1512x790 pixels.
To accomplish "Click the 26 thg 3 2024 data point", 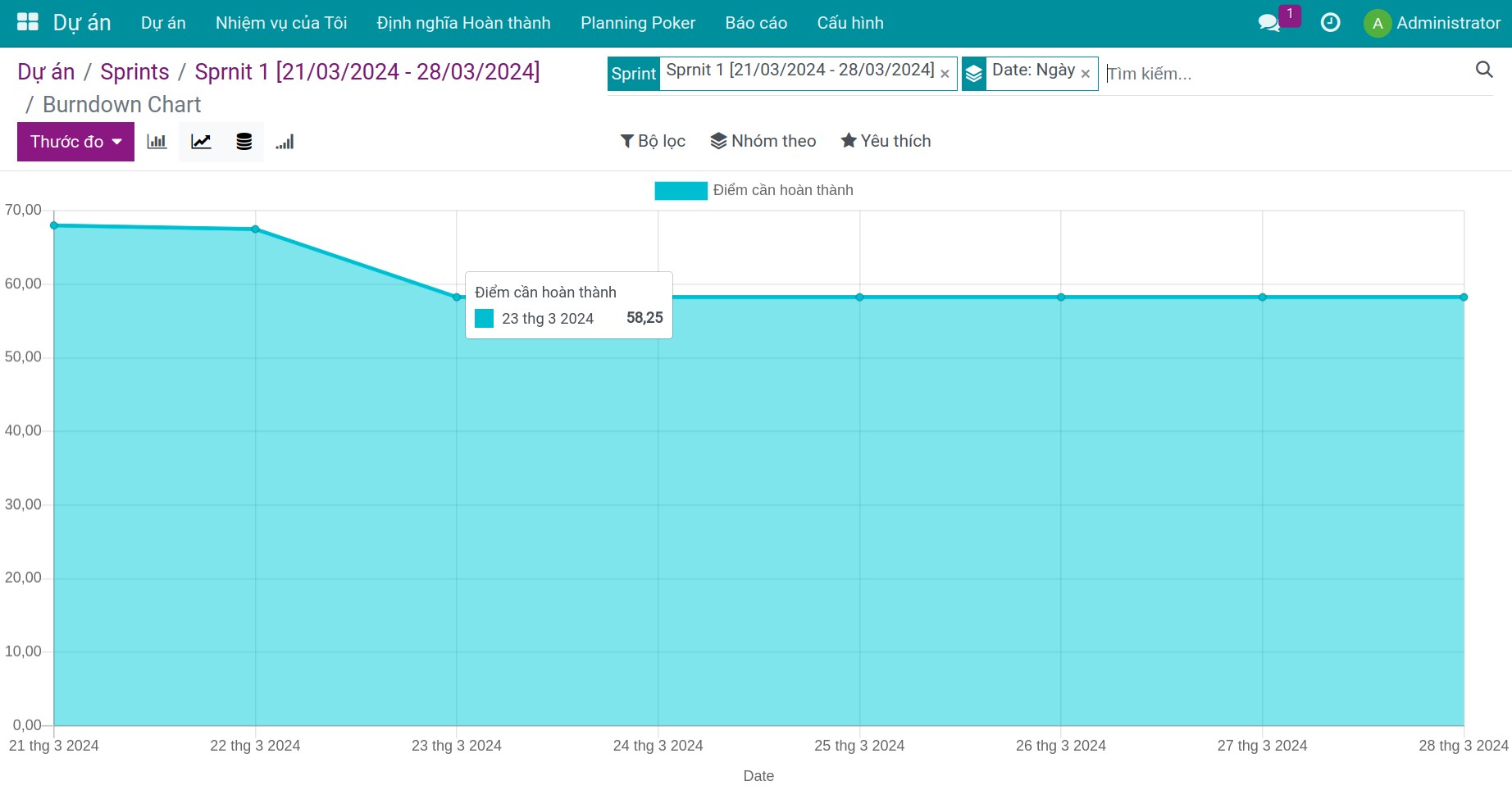I will coord(1061,297).
